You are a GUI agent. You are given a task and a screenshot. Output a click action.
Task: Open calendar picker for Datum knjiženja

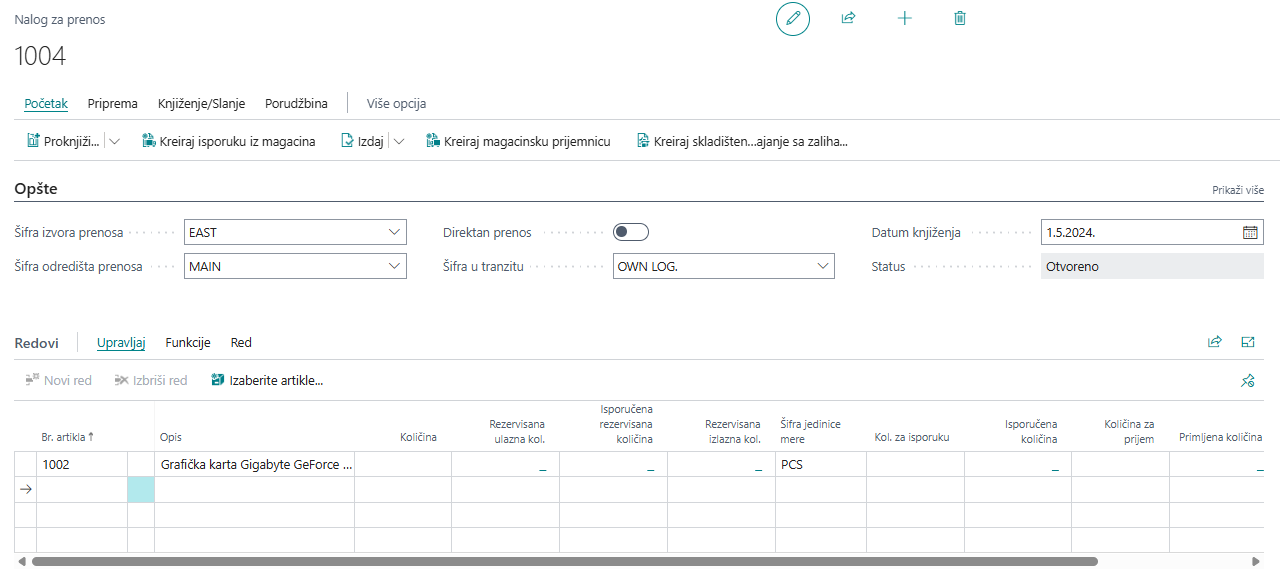[x=1250, y=232]
